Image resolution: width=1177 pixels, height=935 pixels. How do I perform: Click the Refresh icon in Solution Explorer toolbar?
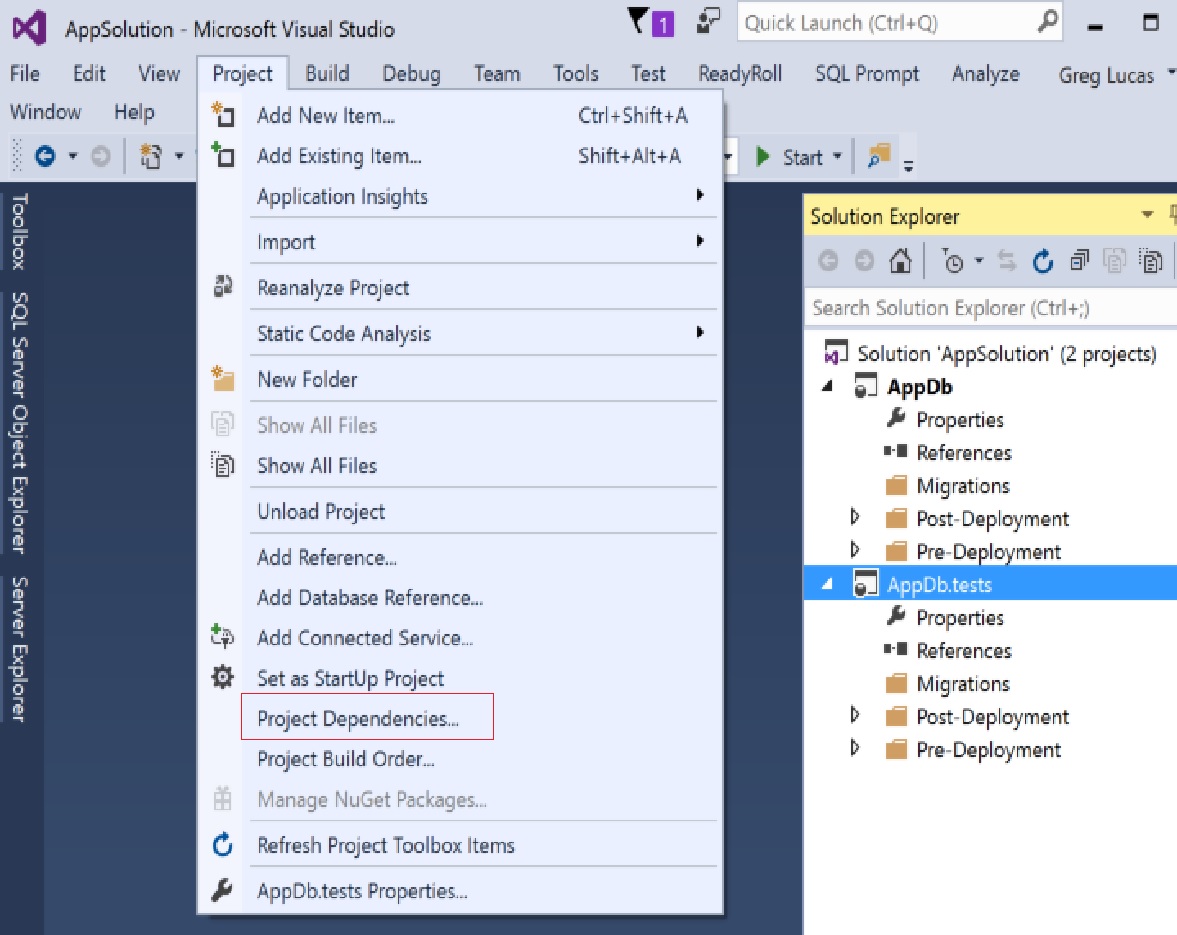[1043, 262]
